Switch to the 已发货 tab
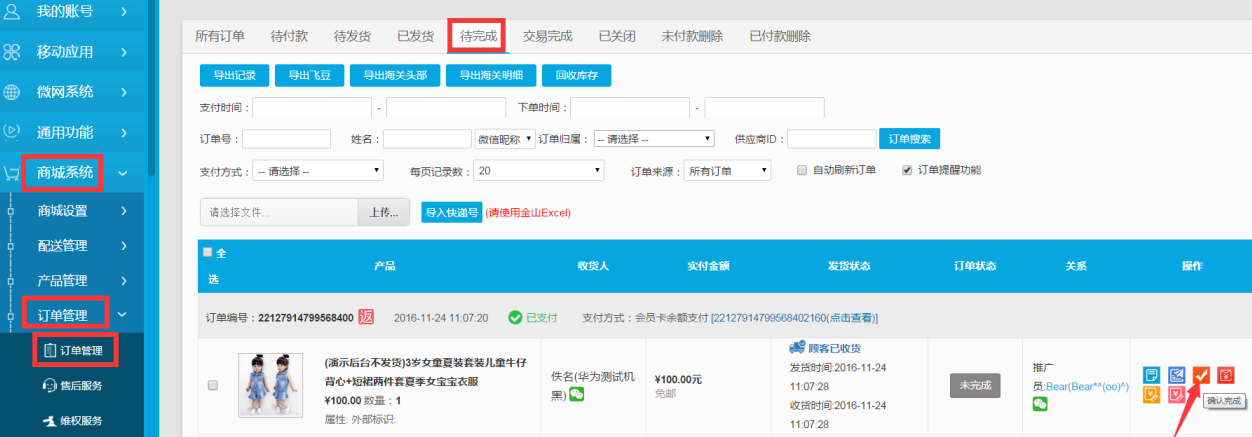The height and width of the screenshot is (437, 1252). click(x=415, y=35)
